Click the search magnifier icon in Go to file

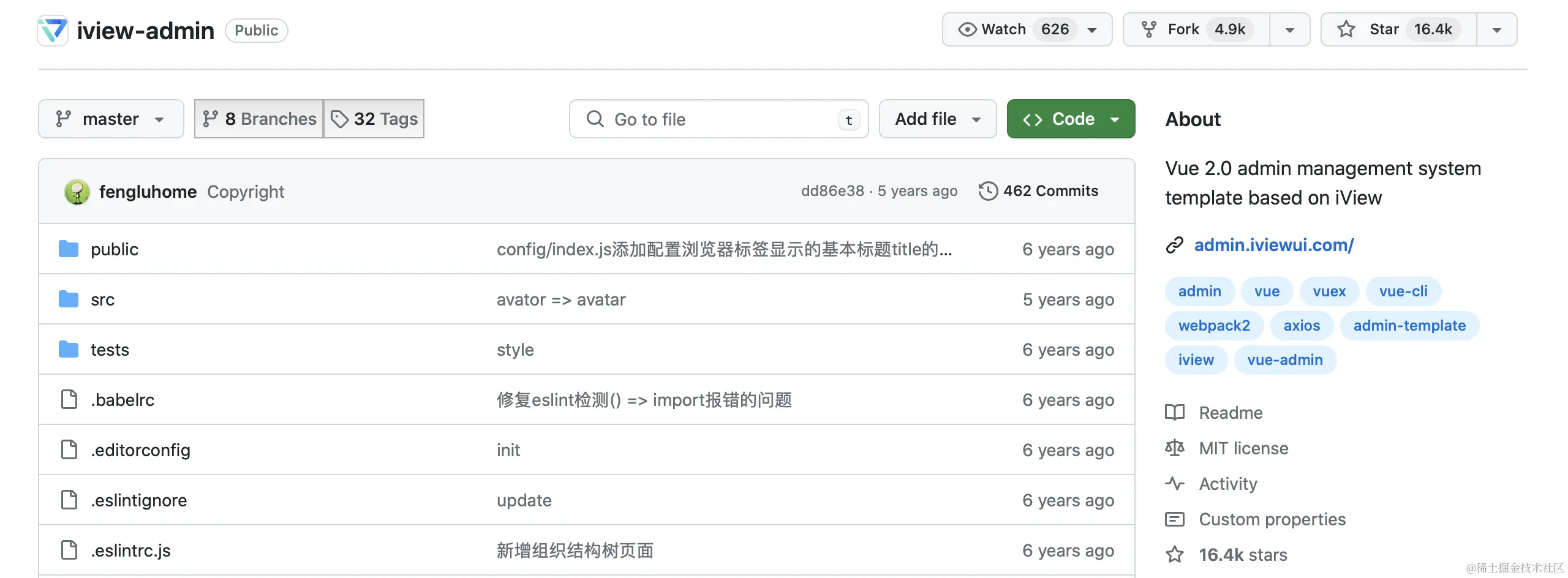coord(595,119)
